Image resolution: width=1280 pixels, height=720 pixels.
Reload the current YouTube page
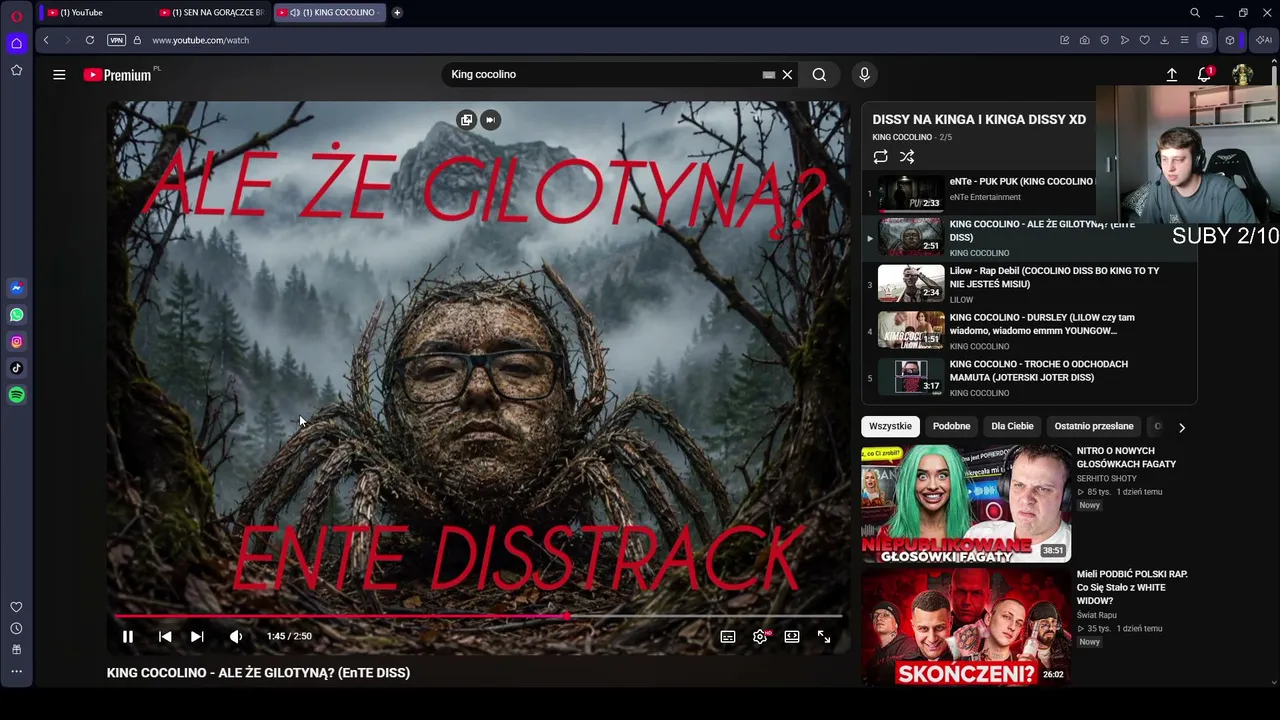[x=90, y=40]
